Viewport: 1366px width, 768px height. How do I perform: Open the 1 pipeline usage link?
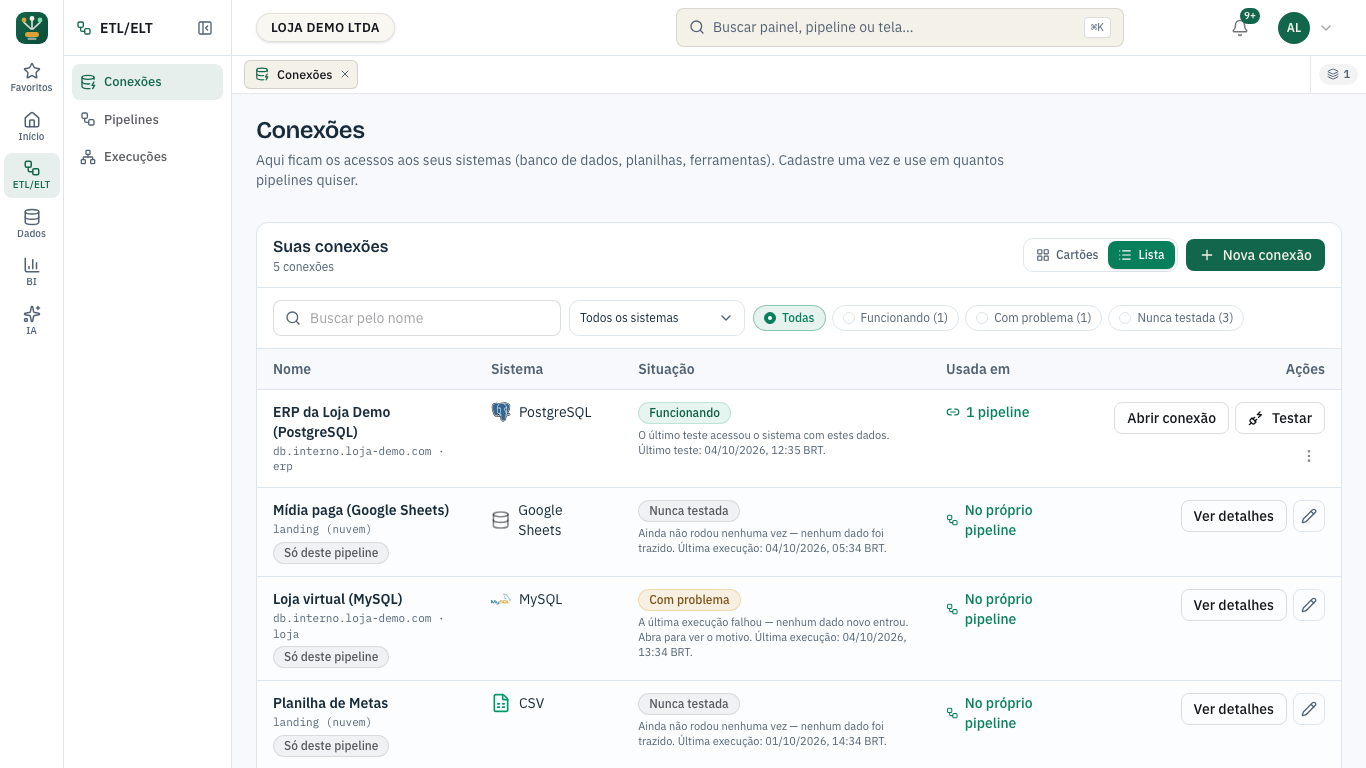(987, 412)
